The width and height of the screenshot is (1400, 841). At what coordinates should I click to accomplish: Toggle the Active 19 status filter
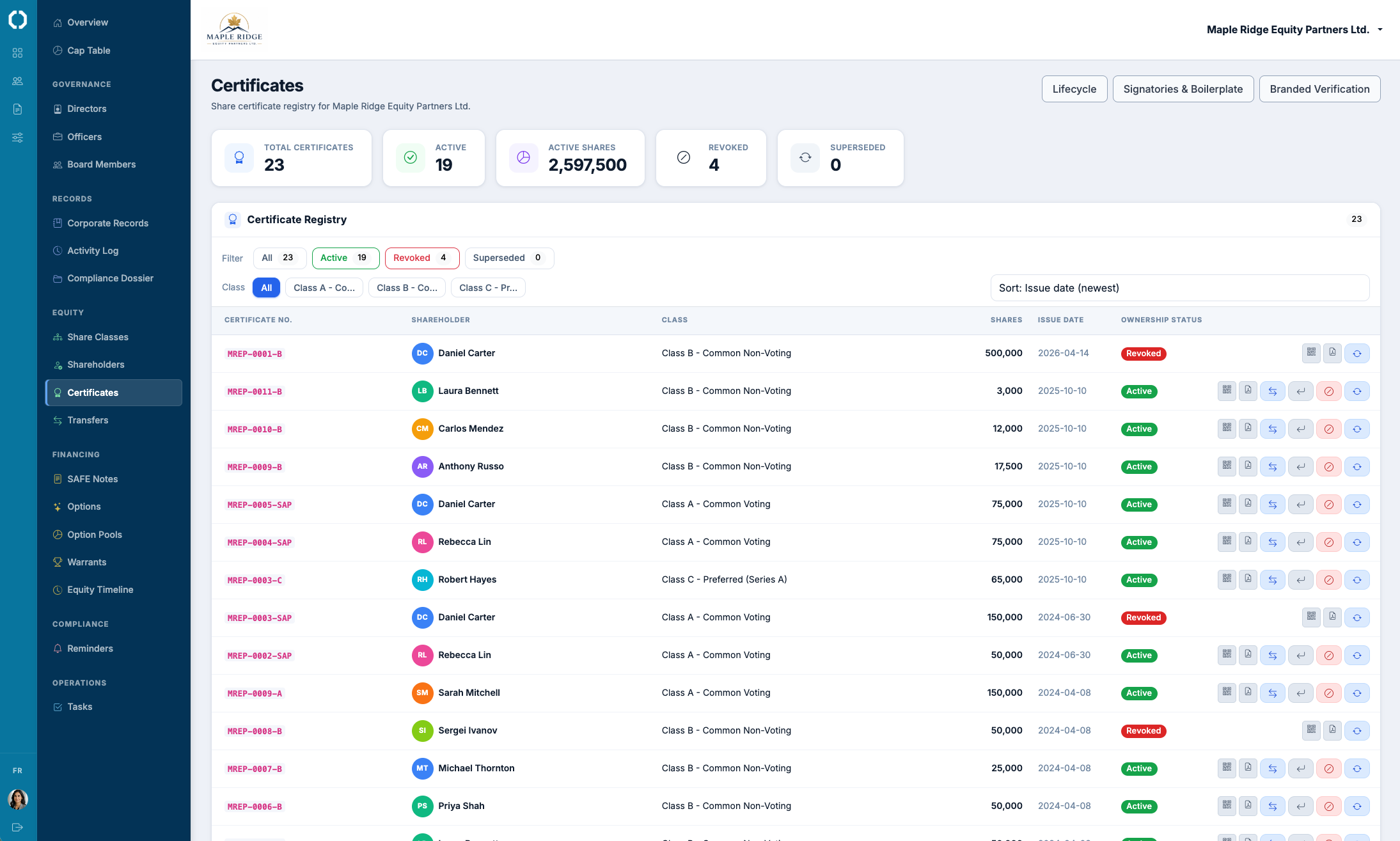tap(345, 258)
